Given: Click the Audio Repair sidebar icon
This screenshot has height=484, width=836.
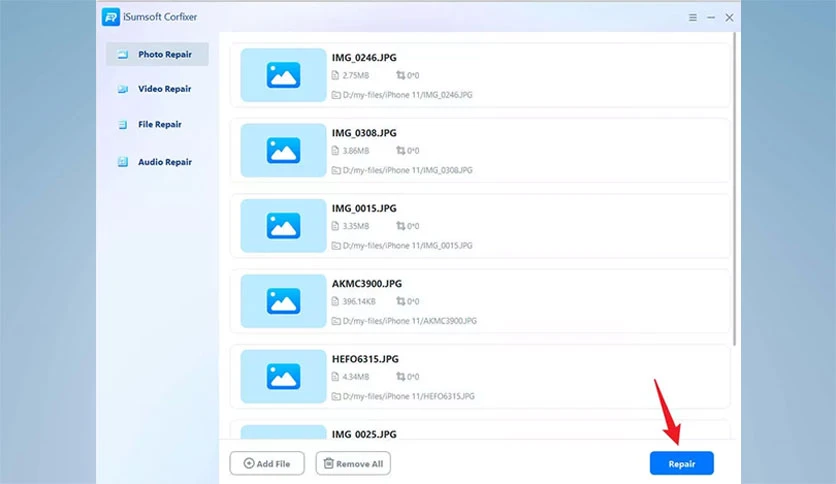Looking at the screenshot, I should point(123,162).
